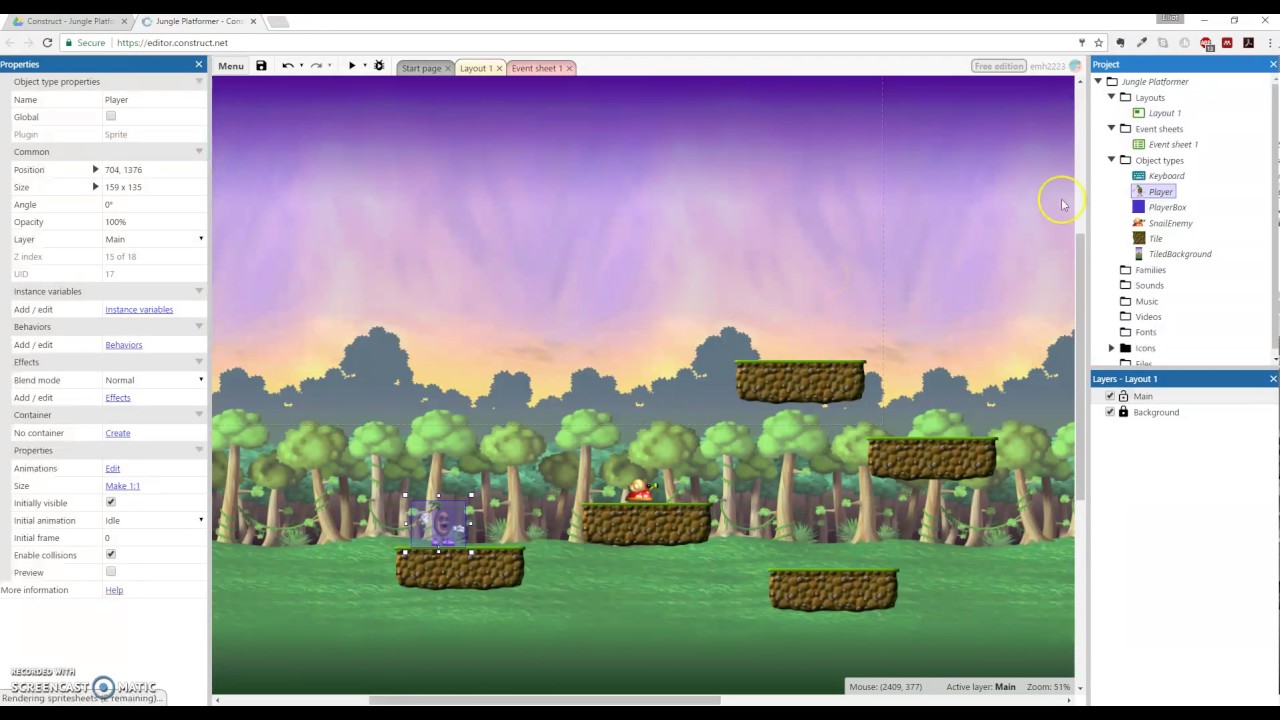Viewport: 1280px width, 720px height.
Task: Uncheck Initially visible
Action: coord(111,503)
